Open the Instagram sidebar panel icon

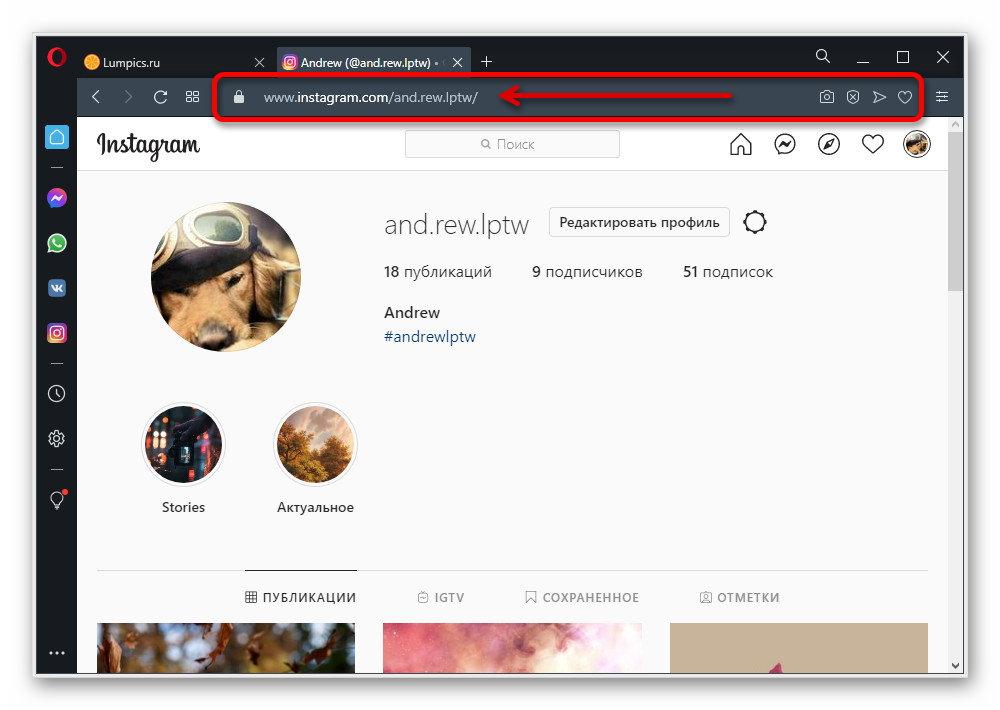pos(57,333)
